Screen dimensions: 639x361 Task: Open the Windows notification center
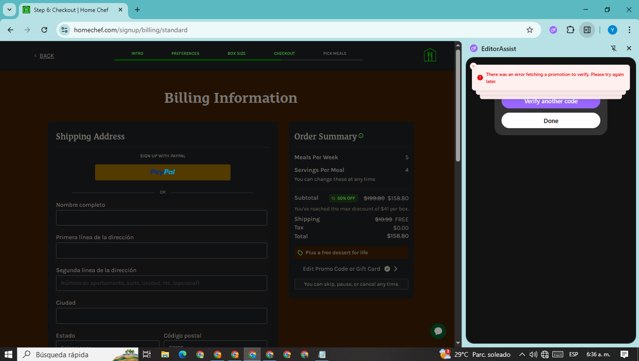(624, 354)
